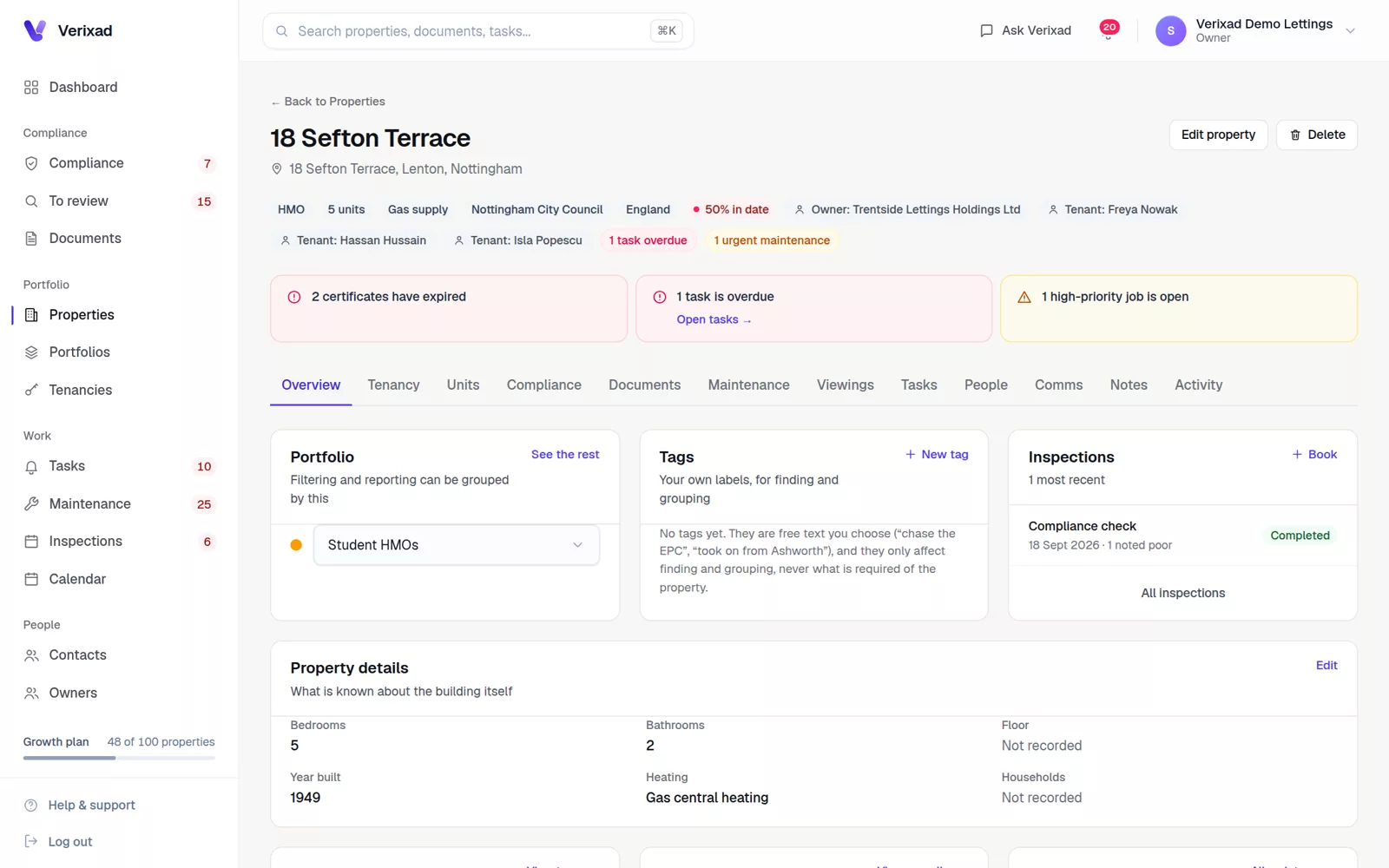The image size is (1389, 868).
Task: Click the Tenant: Freya Nowak chip
Action: point(1112,210)
